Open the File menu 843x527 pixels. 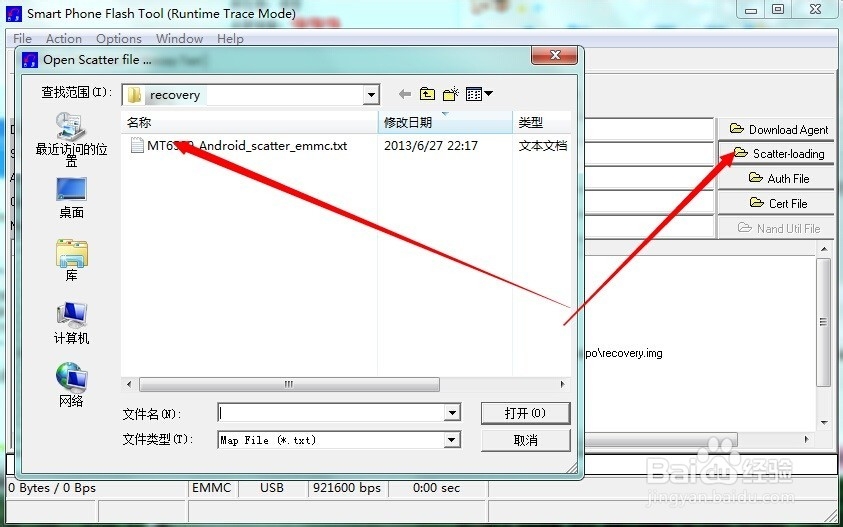(x=22, y=39)
